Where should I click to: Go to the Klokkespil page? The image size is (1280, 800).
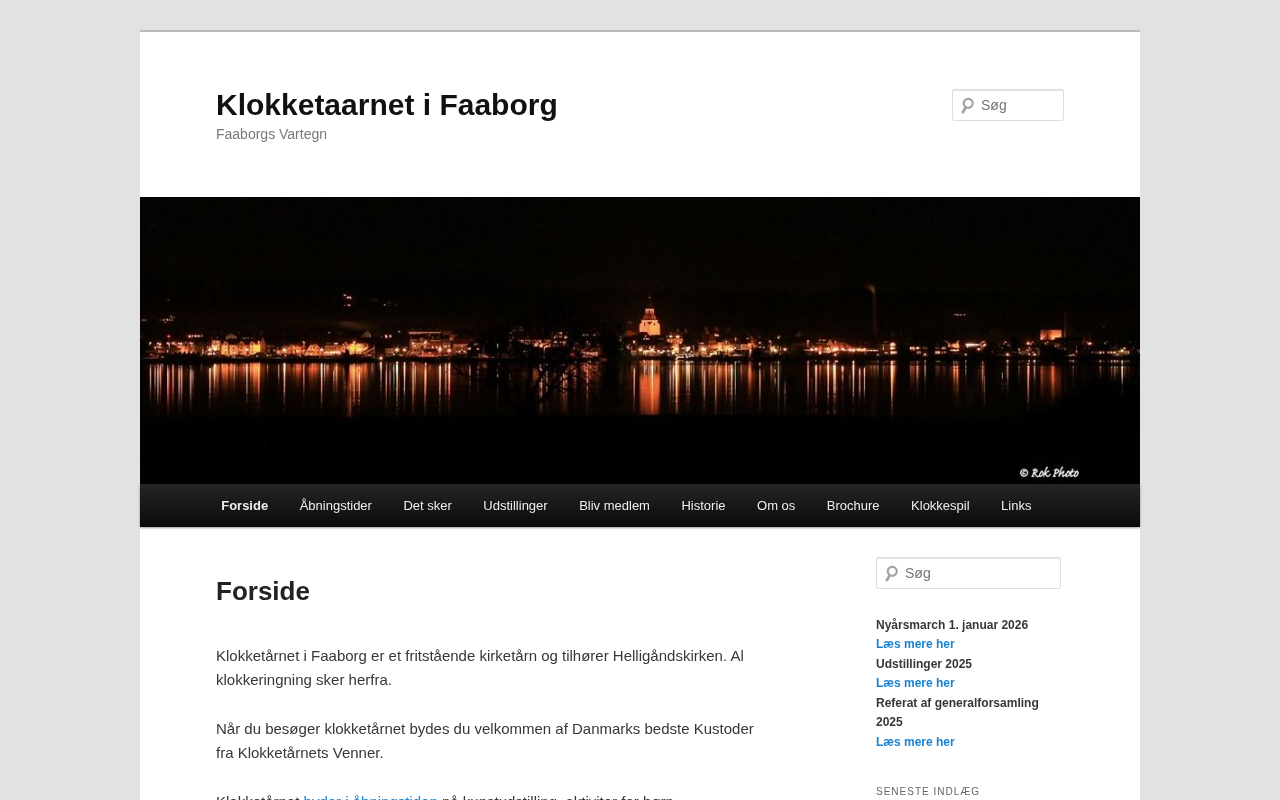[940, 505]
